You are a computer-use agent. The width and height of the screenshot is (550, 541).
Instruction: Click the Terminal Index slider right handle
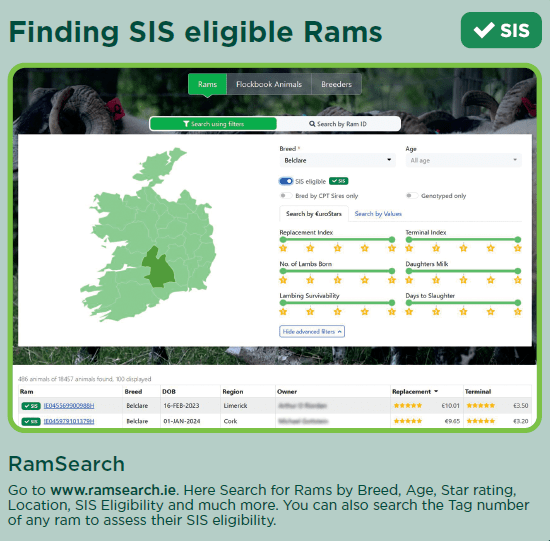518,240
